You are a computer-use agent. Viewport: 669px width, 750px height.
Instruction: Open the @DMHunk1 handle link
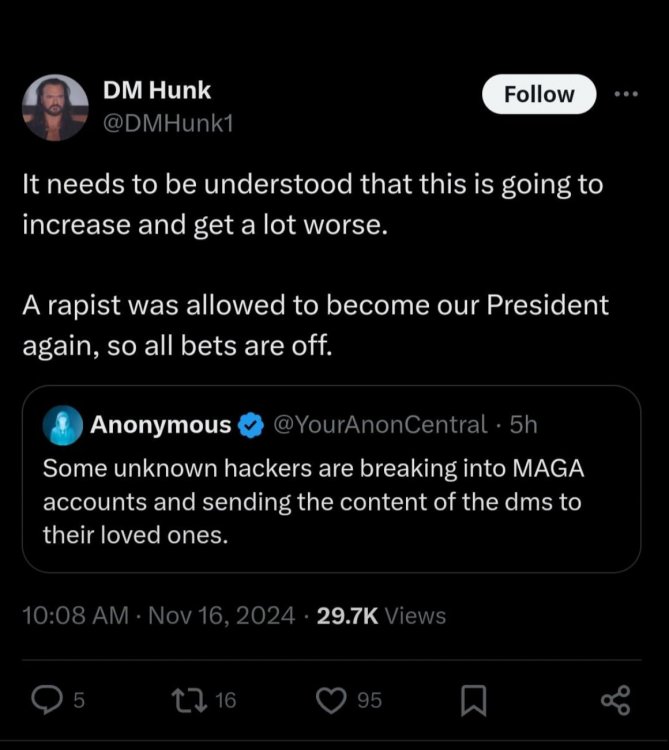(168, 123)
